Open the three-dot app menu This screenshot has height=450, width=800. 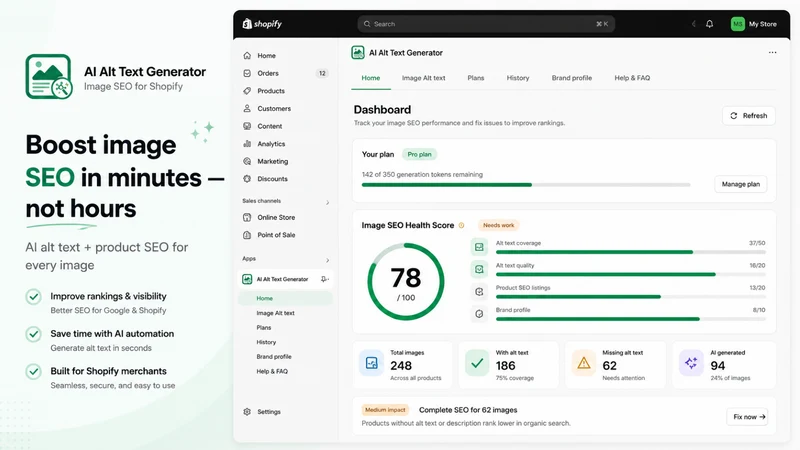coord(772,53)
